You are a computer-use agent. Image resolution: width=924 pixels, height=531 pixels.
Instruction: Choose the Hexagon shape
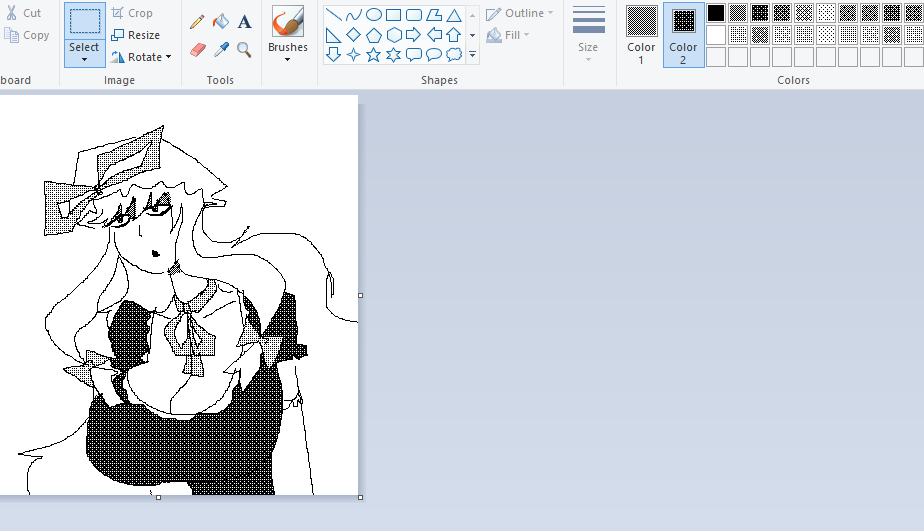coord(394,35)
